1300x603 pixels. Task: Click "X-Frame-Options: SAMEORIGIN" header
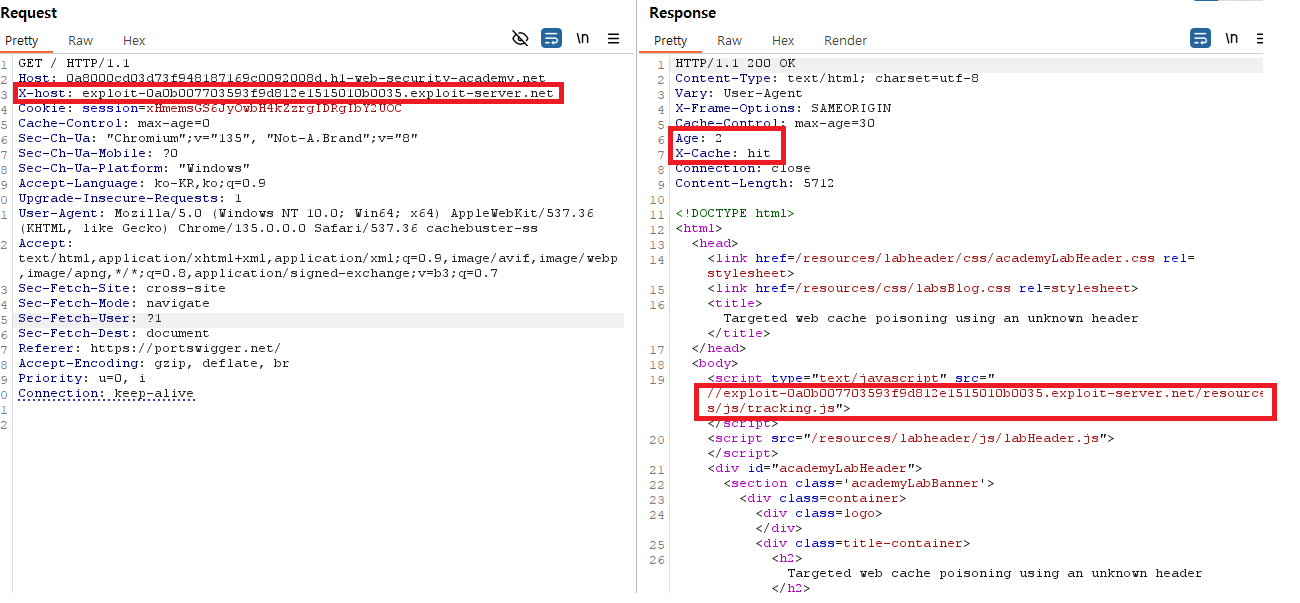point(783,108)
